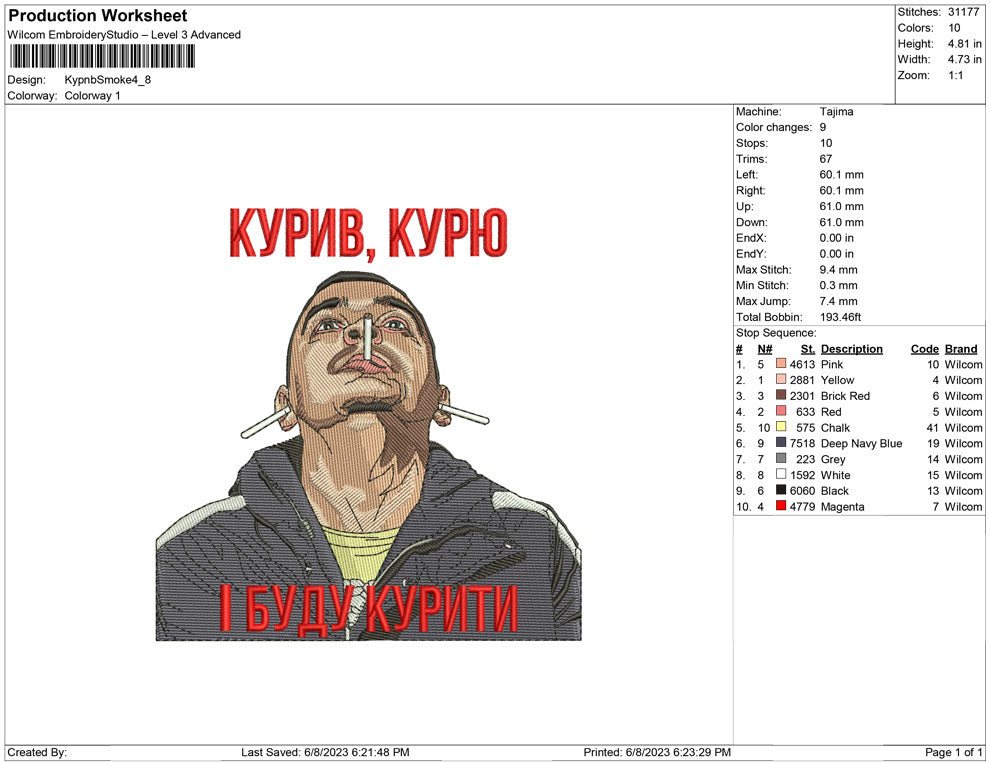This screenshot has height=762, width=990.
Task: Click the 'St.' column header
Action: tap(808, 348)
